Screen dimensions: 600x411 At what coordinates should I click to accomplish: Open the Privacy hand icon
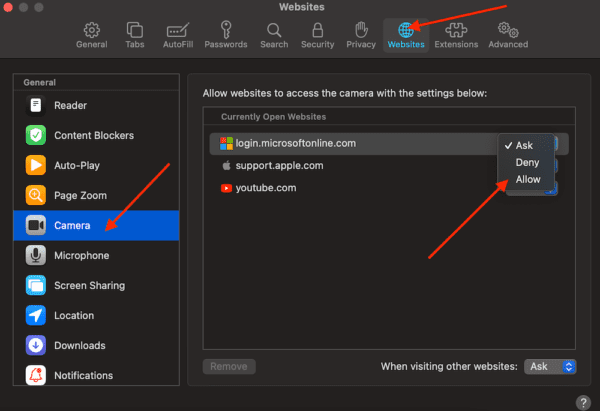tap(361, 30)
